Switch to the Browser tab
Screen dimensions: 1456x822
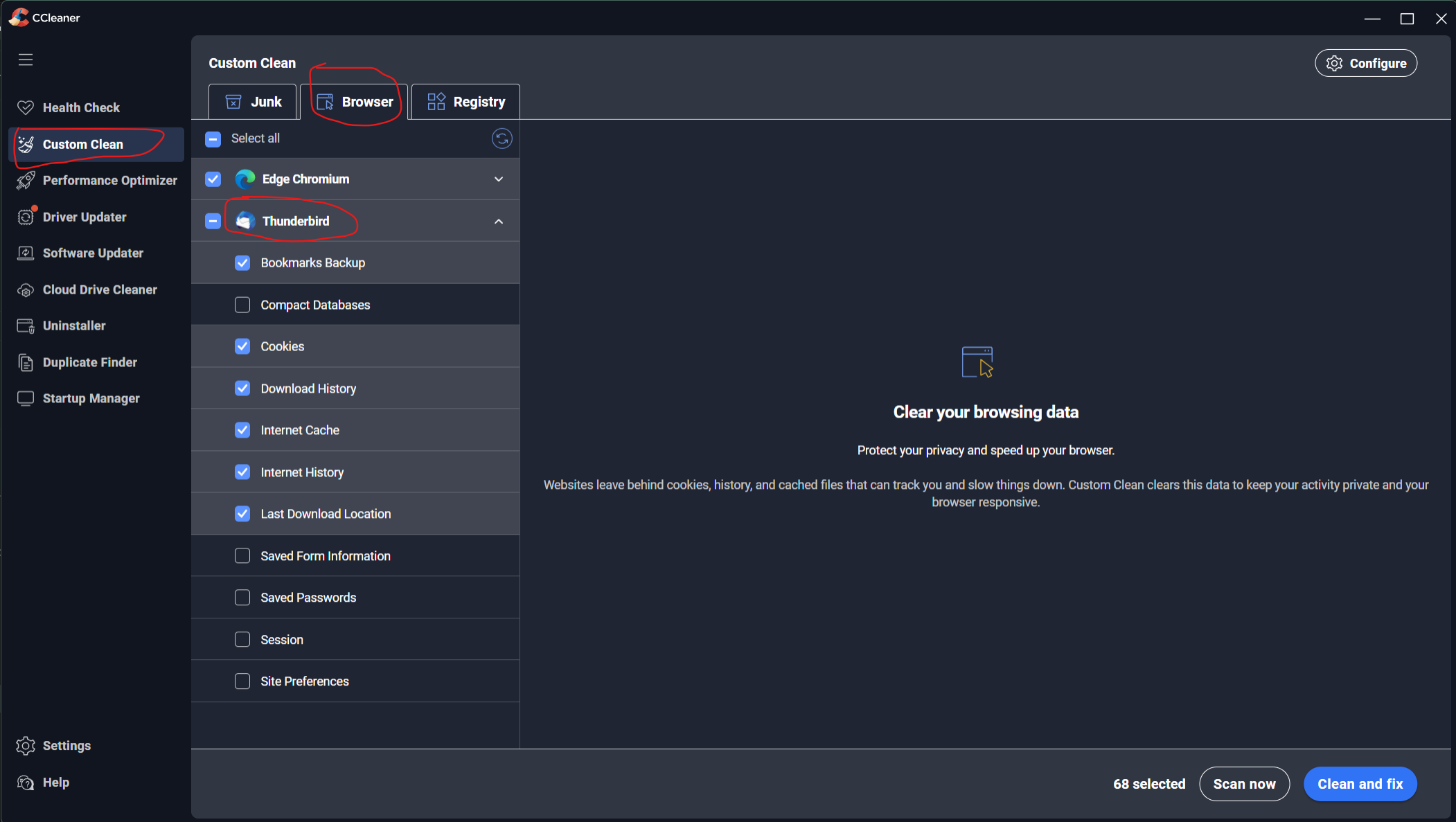click(x=354, y=102)
